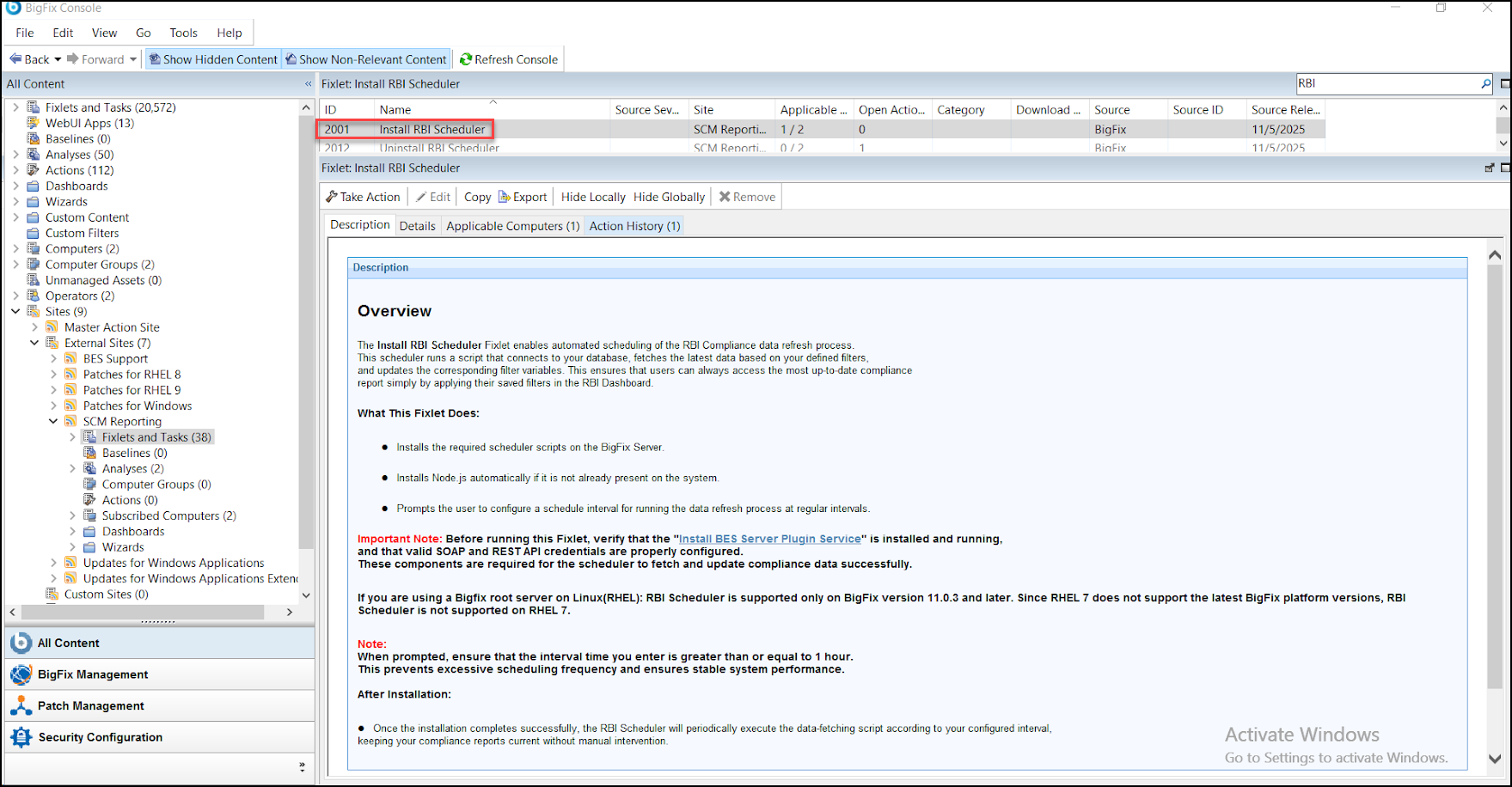The image size is (1512, 787).
Task: Switch to the Applicable Computers tab
Action: (x=511, y=225)
